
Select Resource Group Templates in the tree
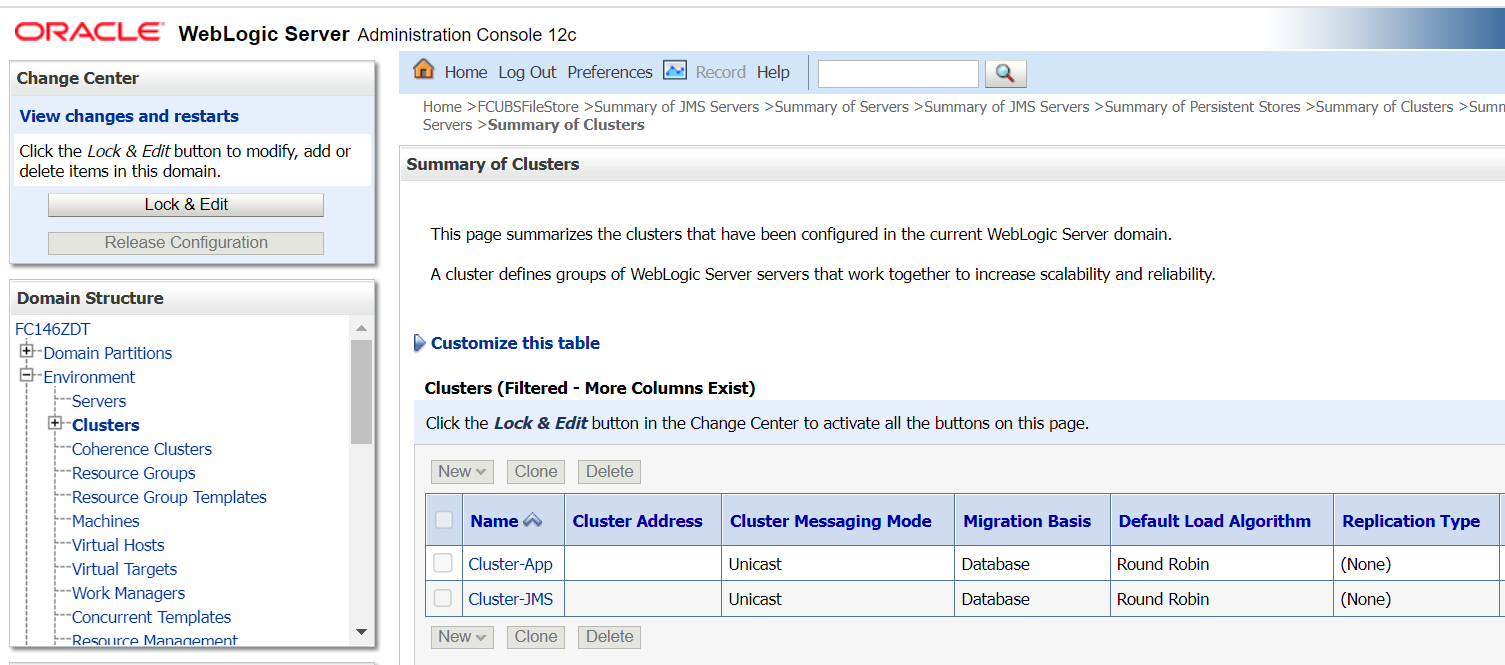pyautogui.click(x=169, y=497)
